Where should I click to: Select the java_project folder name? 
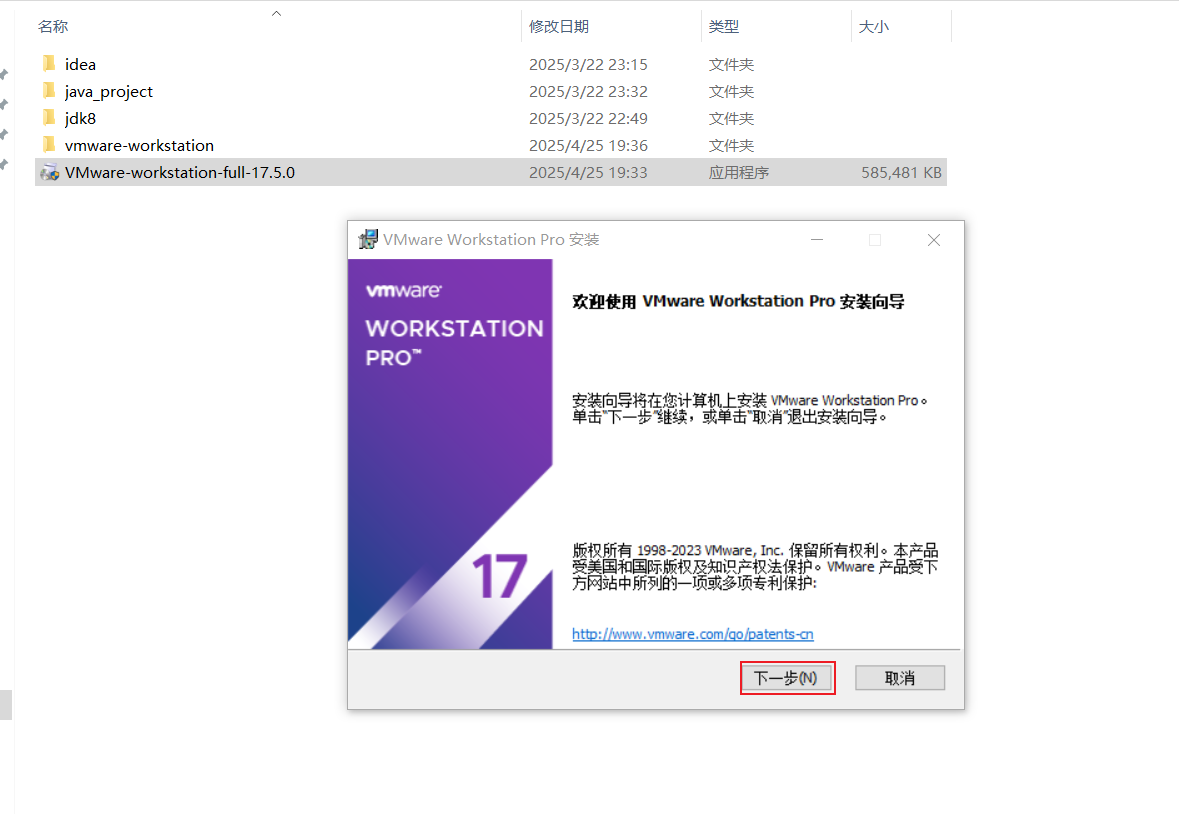109,92
